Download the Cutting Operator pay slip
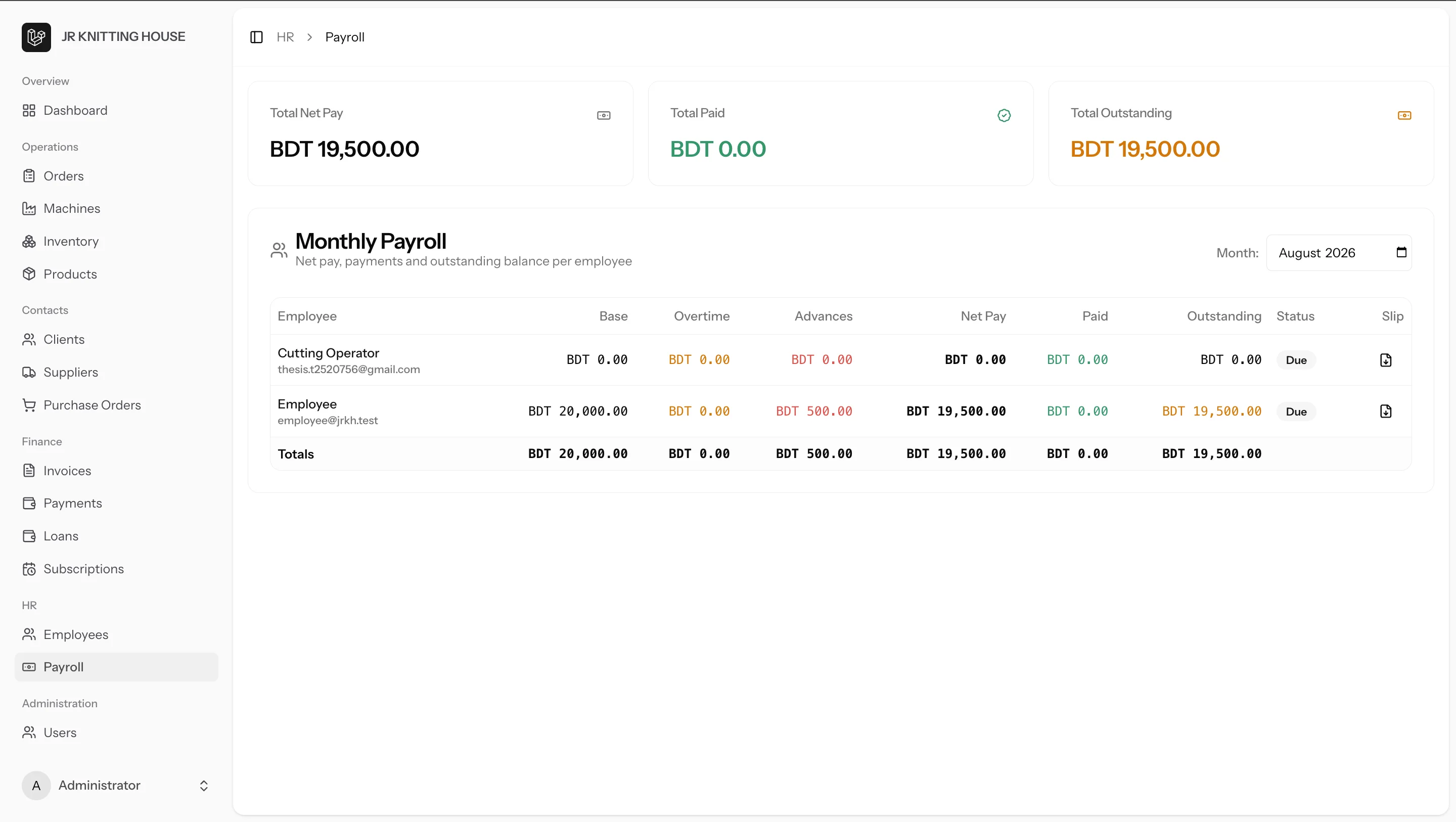The image size is (1456, 822). click(1385, 360)
